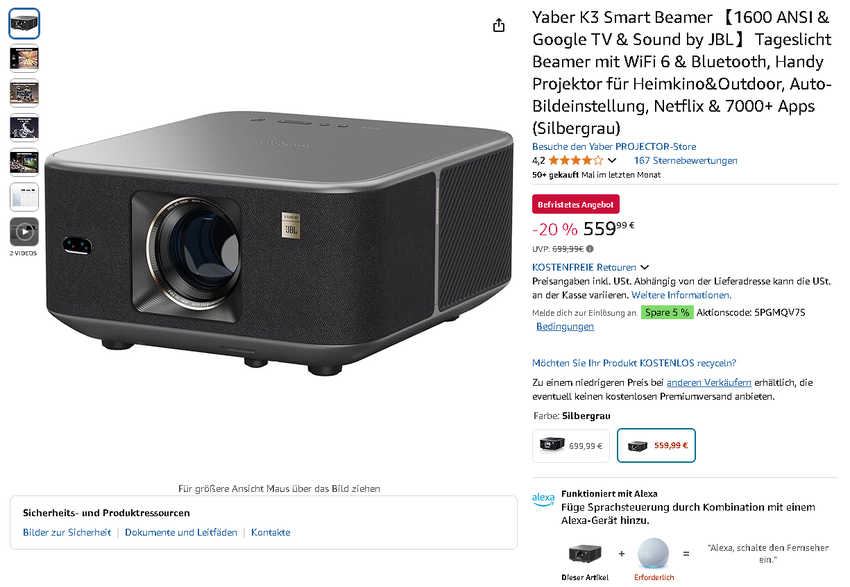Select the Silbergrau 559,99 € variant
850x587 pixels.
[656, 446]
